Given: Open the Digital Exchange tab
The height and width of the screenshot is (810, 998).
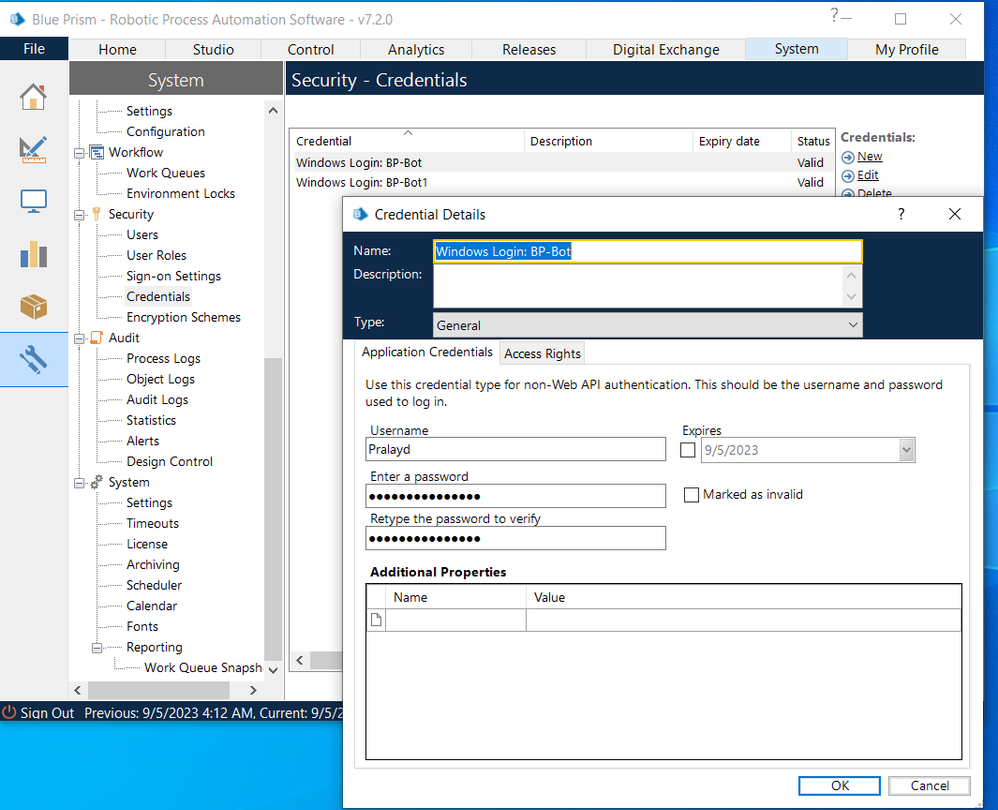Looking at the screenshot, I should [665, 49].
